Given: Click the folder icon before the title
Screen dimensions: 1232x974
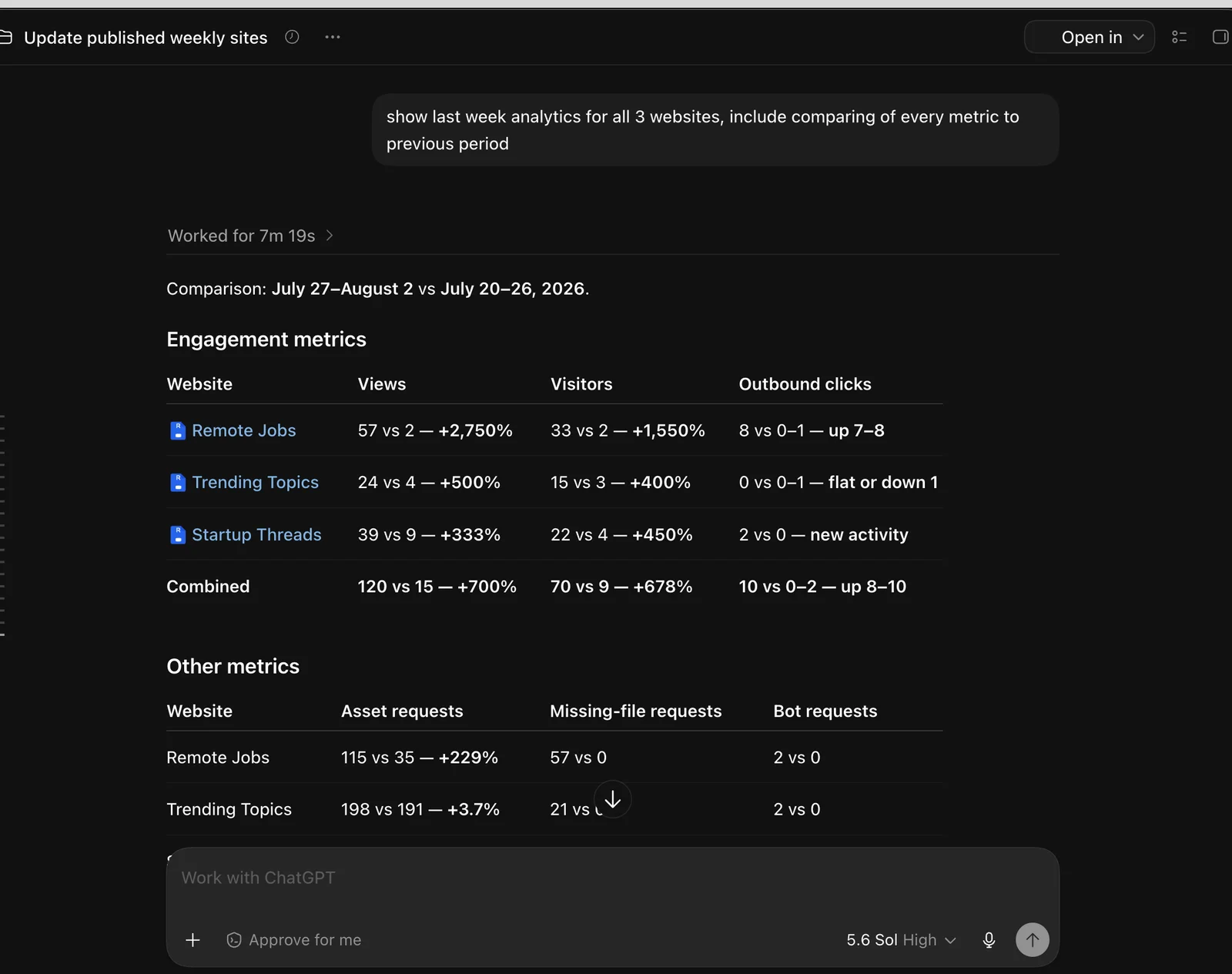Looking at the screenshot, I should [x=5, y=37].
